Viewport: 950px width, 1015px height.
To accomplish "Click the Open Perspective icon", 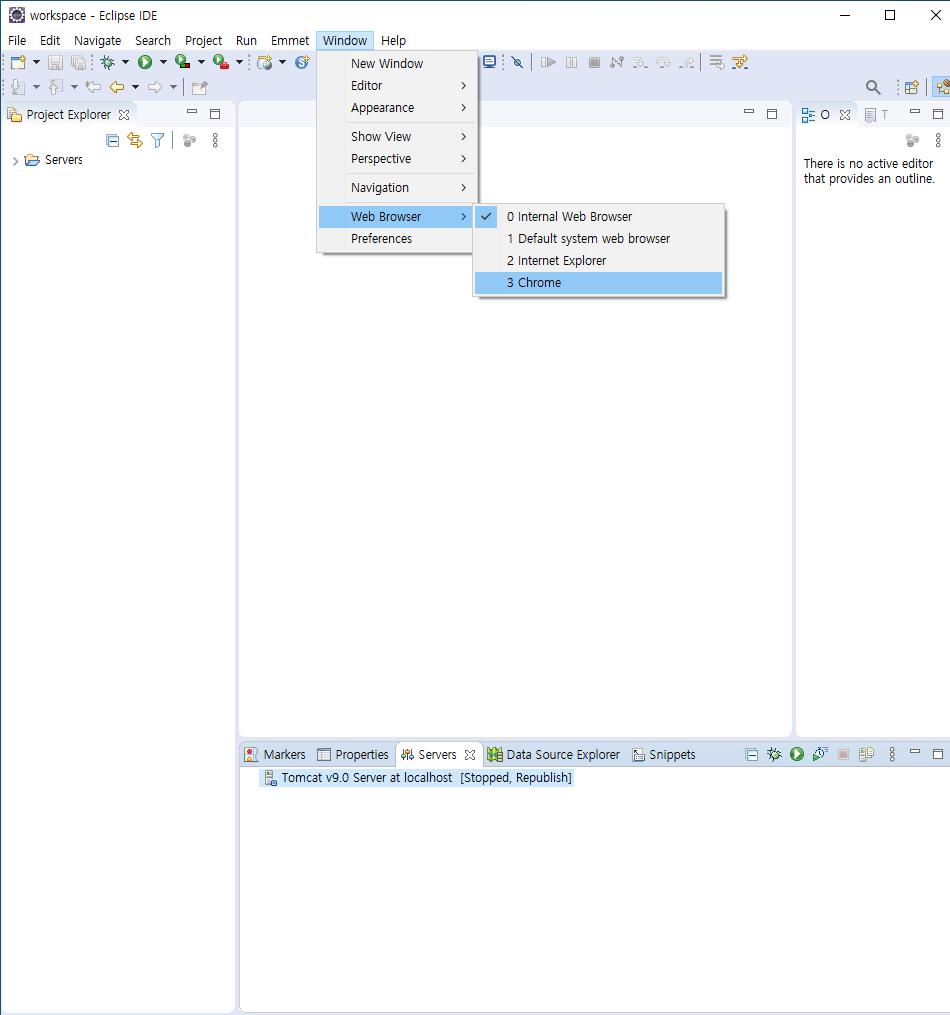I will click(x=912, y=87).
